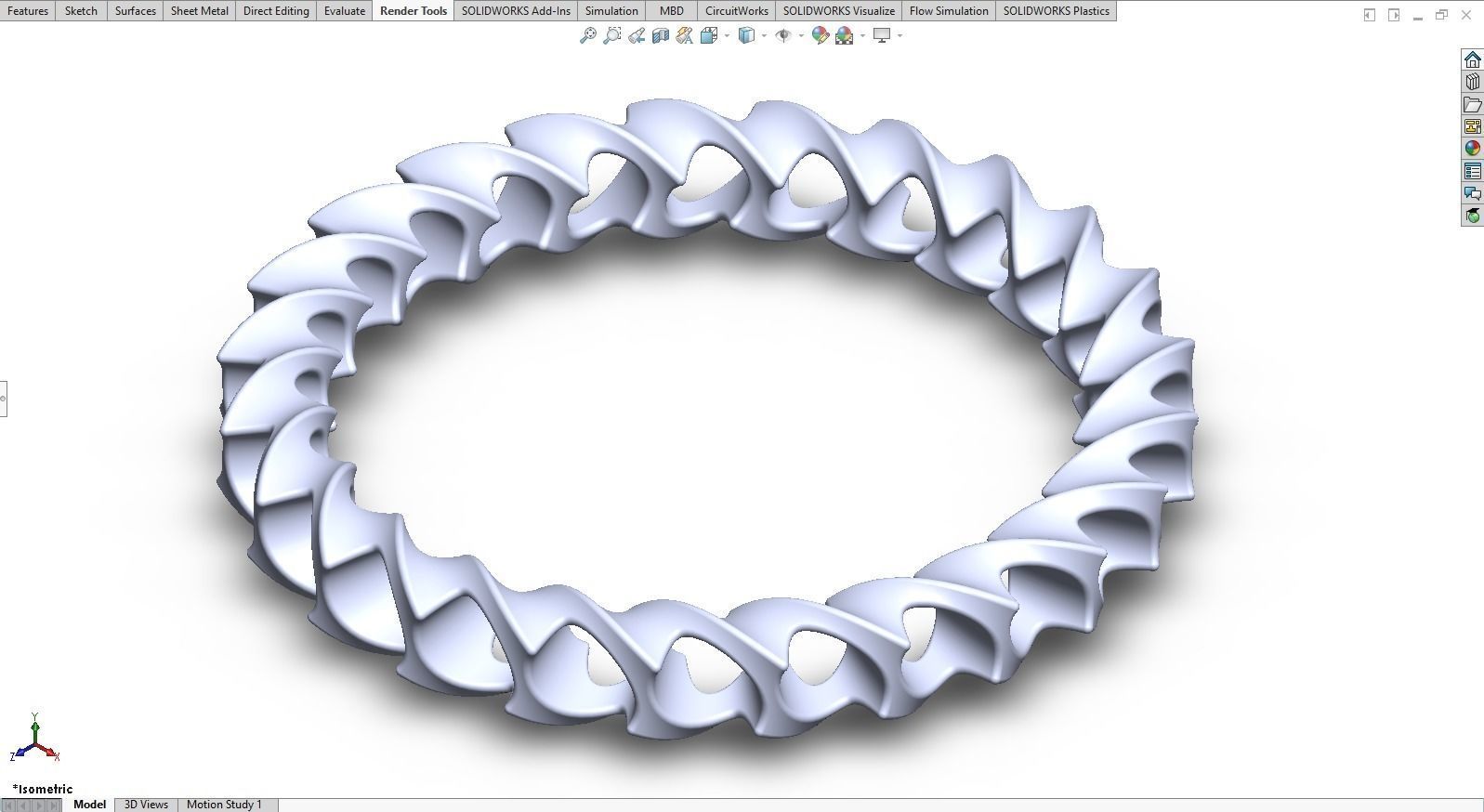Click the document tile-left window icon
This screenshot has height=812, width=1484.
[x=1369, y=15]
